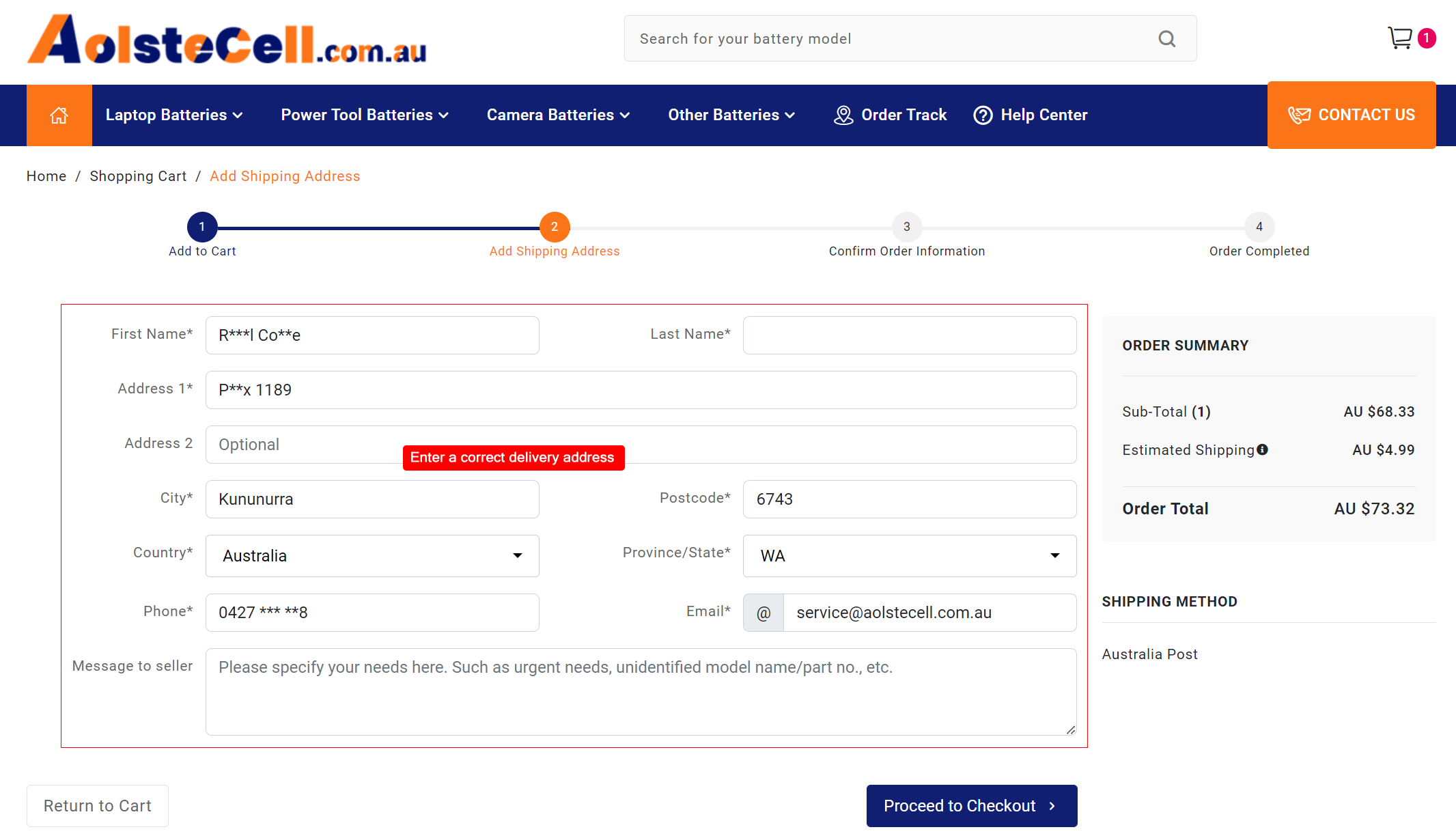Expand Laptop Batteries menu
The height and width of the screenshot is (836, 1456).
pyautogui.click(x=174, y=115)
